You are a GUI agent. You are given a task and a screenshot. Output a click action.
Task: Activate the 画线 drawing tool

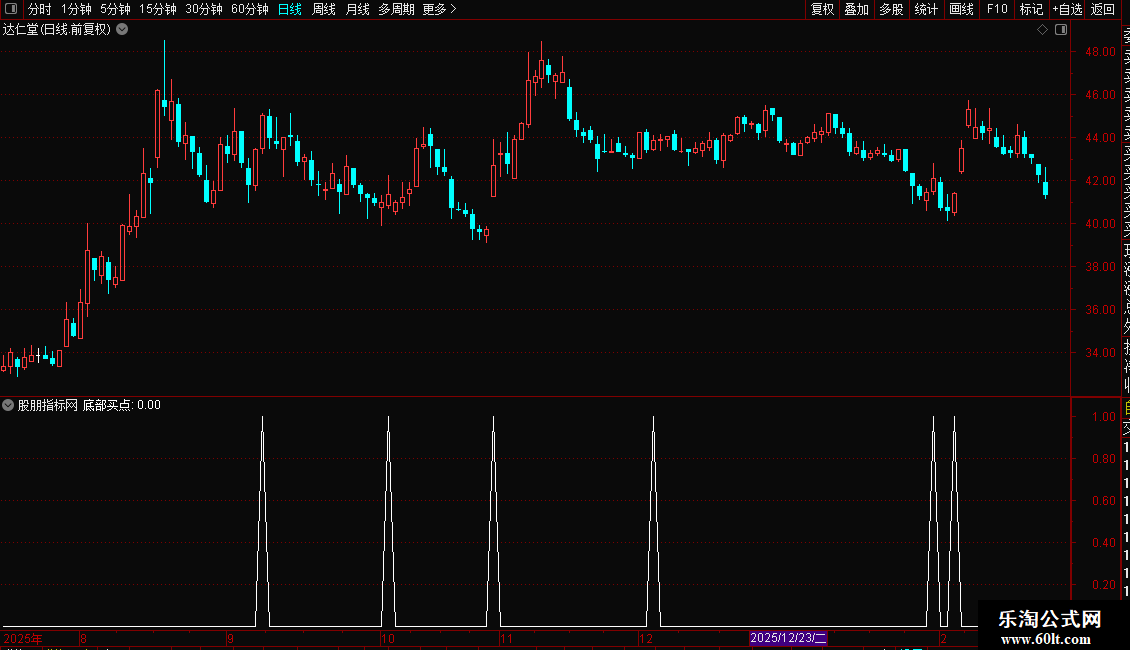[961, 9]
